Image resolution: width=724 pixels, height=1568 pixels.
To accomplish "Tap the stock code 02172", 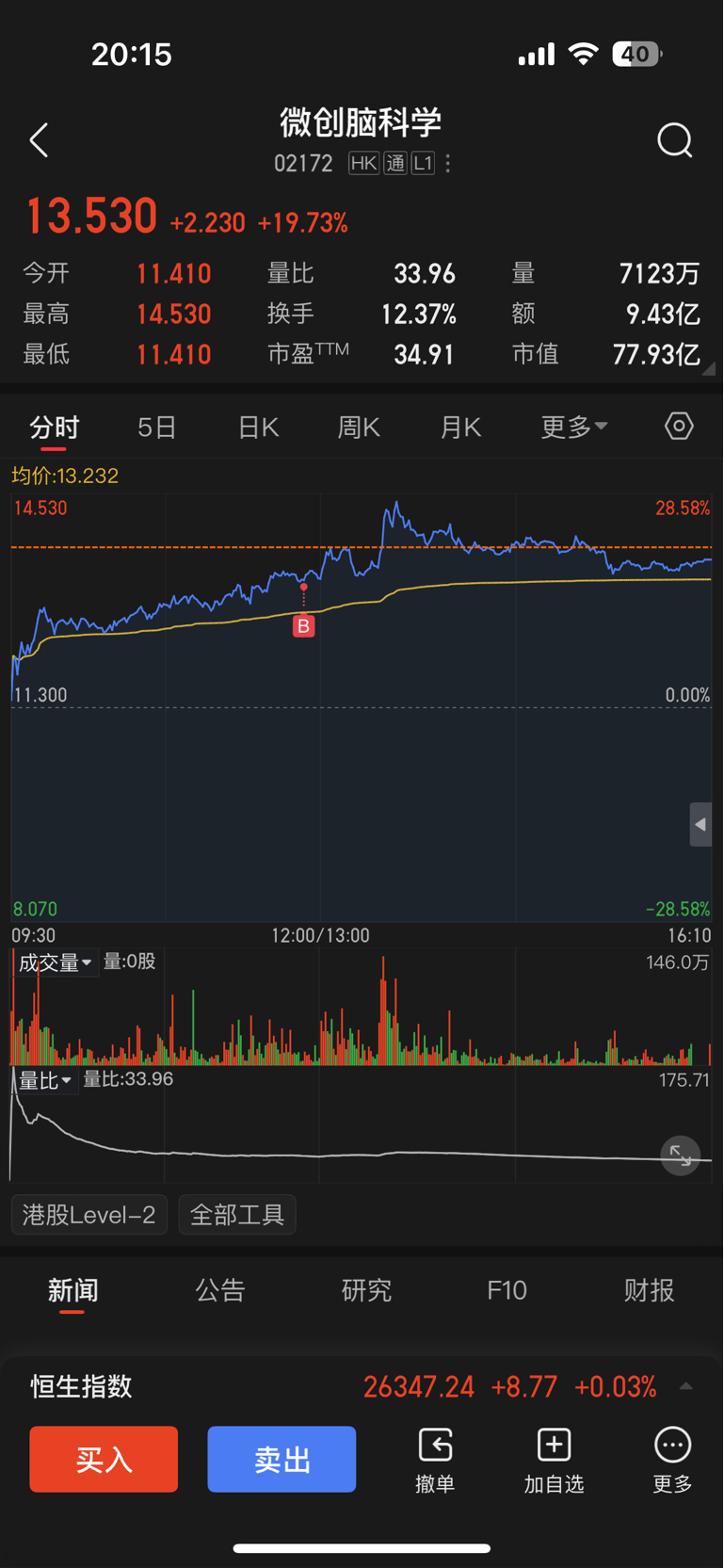I will point(303,164).
